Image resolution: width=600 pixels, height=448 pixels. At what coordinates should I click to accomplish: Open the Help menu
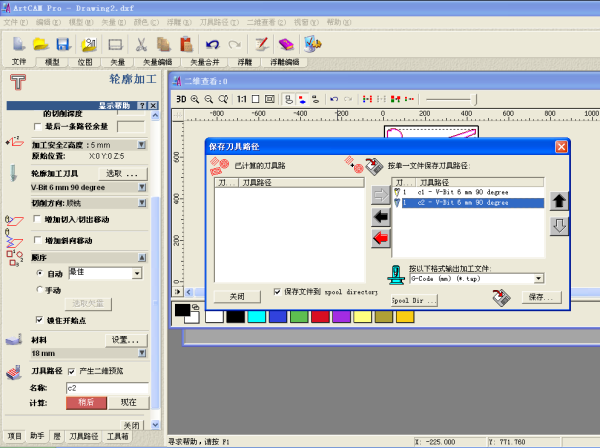pyautogui.click(x=338, y=22)
